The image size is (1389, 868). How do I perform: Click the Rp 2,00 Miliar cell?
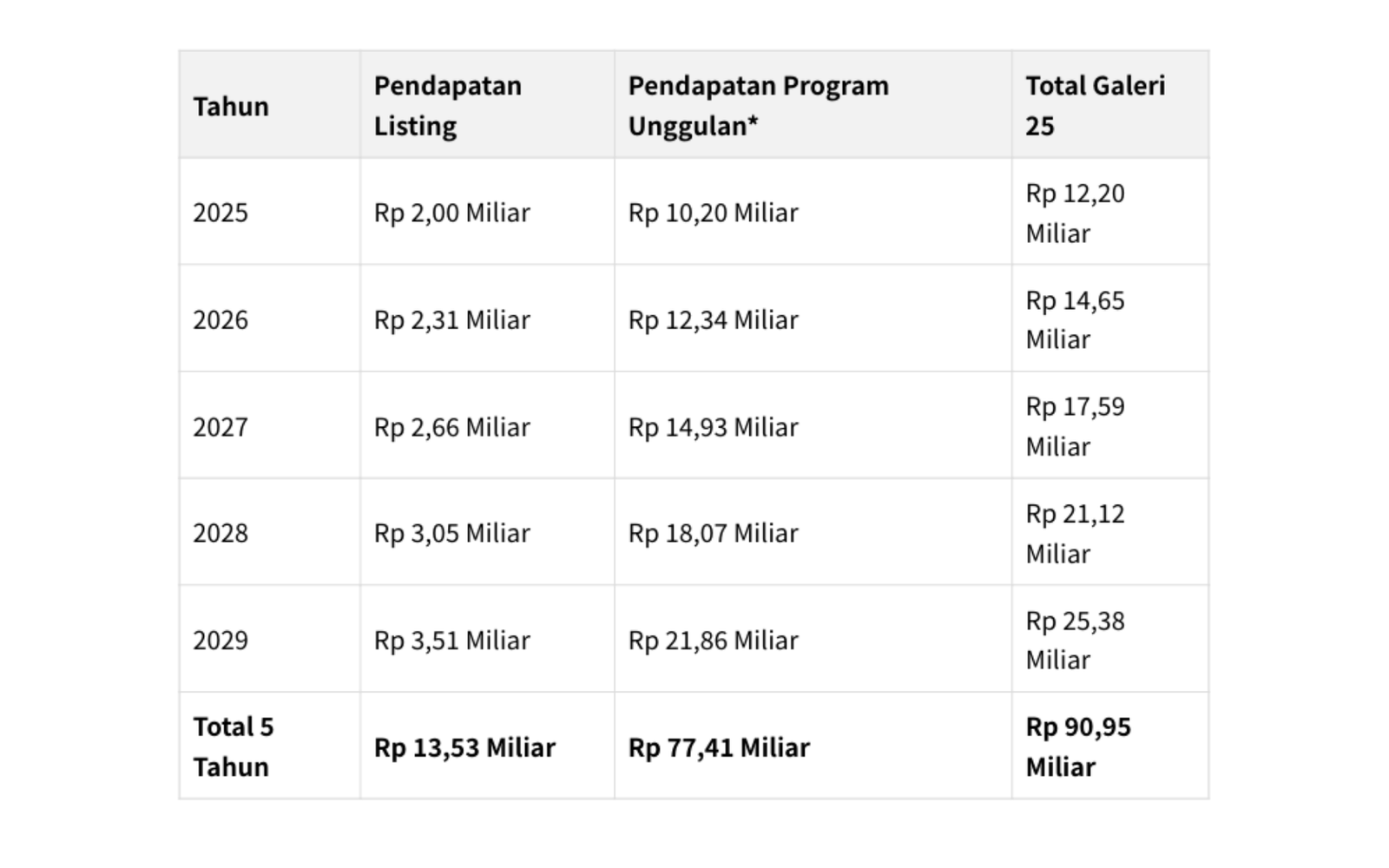point(451,213)
